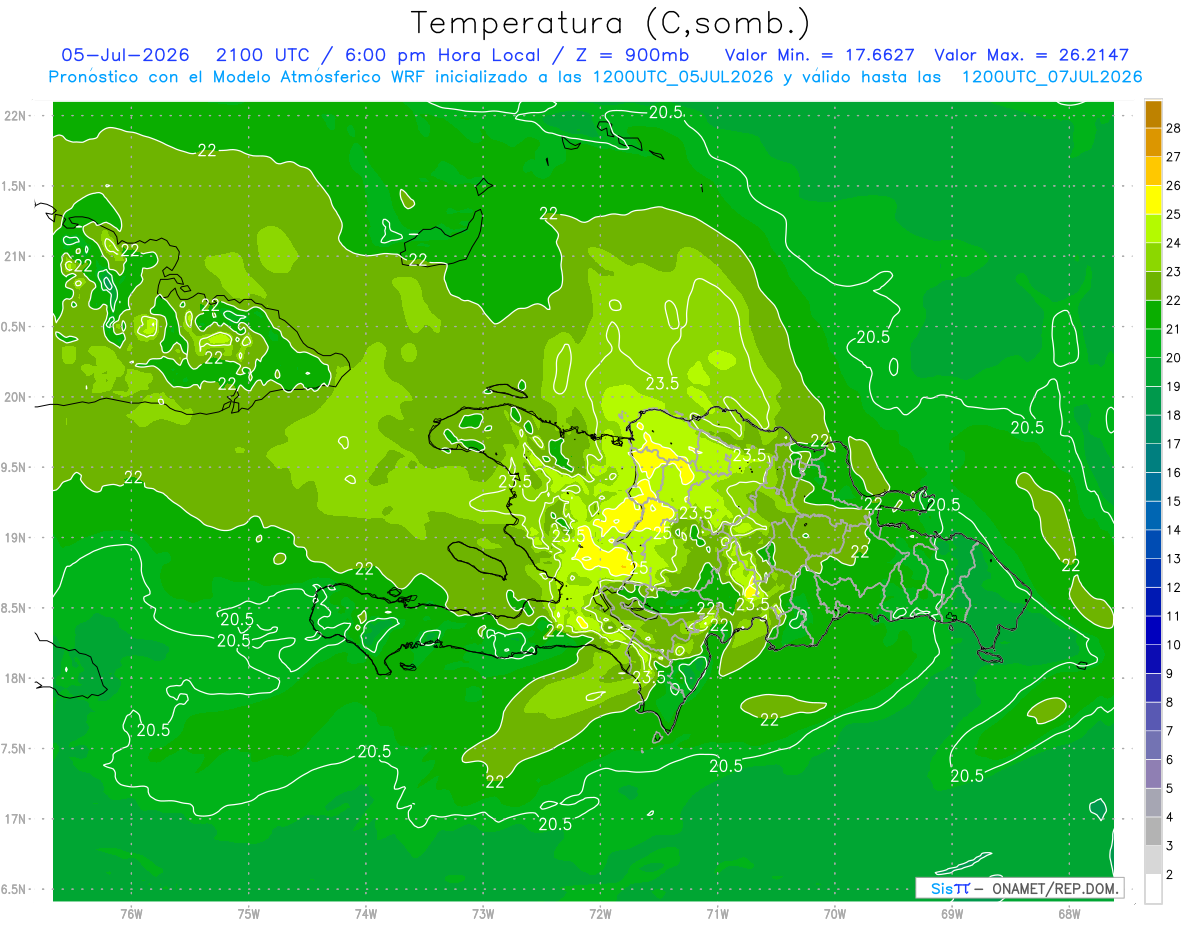Image resolution: width=1200 pixels, height=927 pixels.
Task: Click the 20.5 contour label at the map top
Action: [666, 113]
